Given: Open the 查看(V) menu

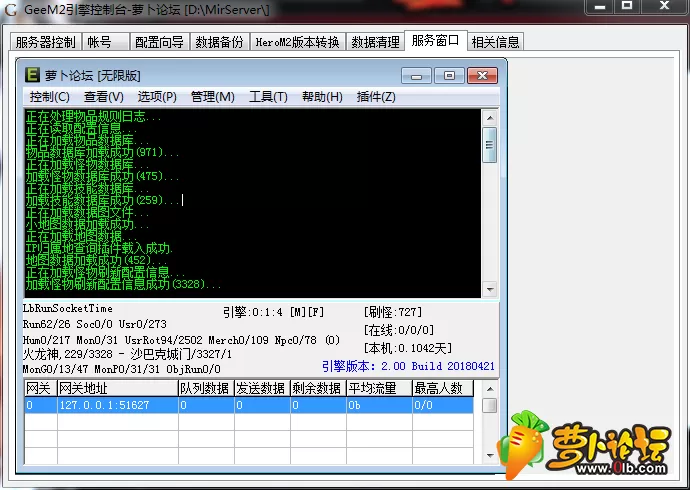Looking at the screenshot, I should [x=103, y=97].
